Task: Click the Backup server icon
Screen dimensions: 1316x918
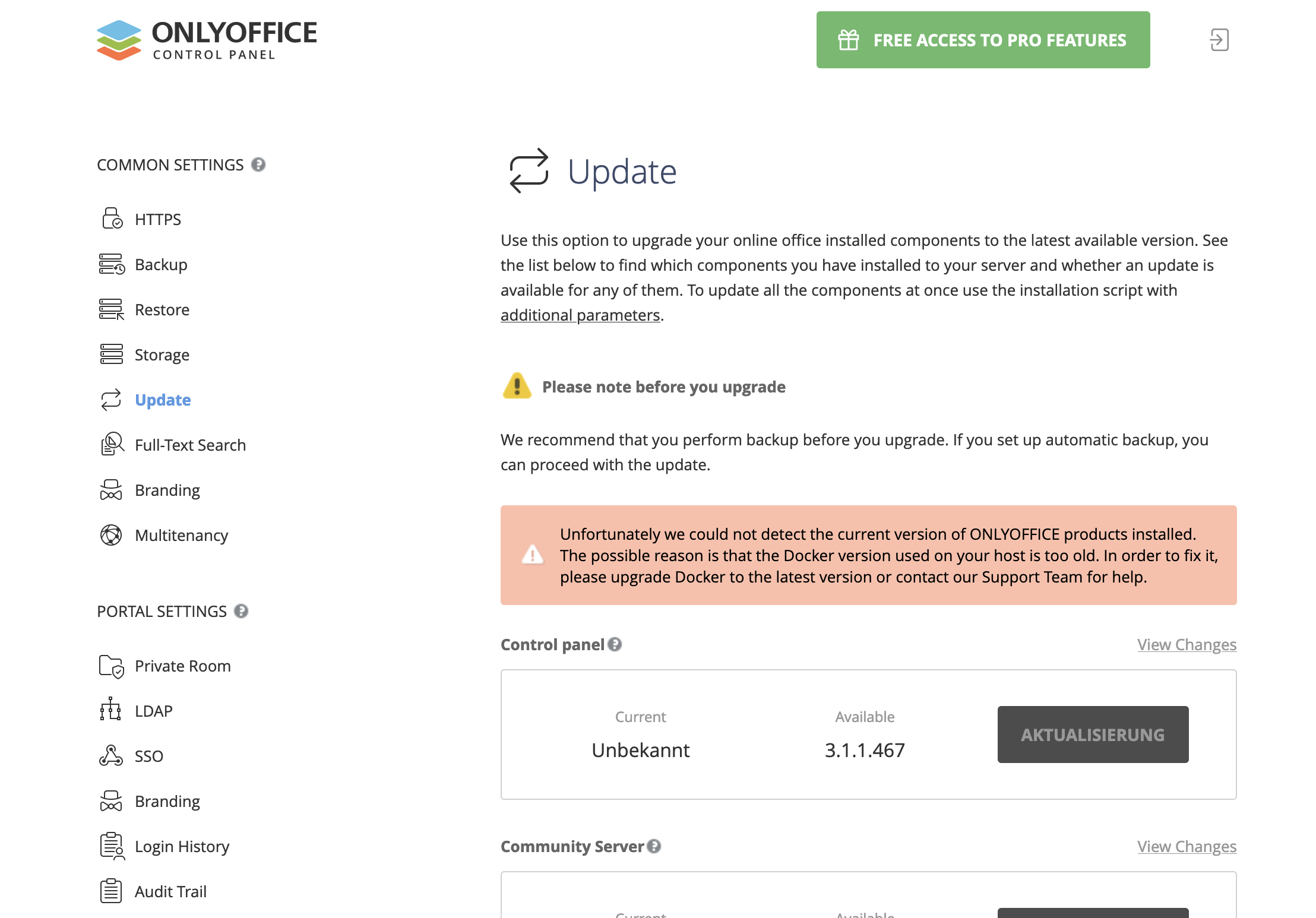Action: pos(111,264)
